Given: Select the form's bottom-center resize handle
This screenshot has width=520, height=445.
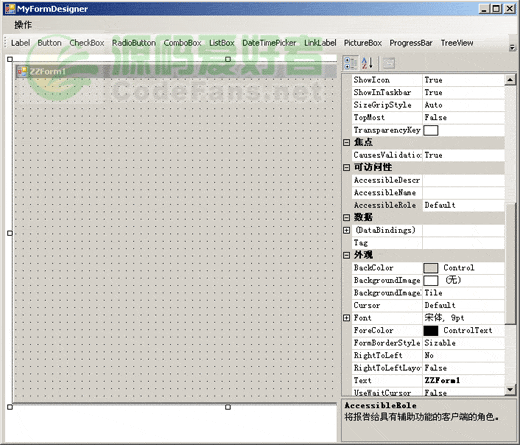Looking at the screenshot, I should pyautogui.click(x=228, y=407).
